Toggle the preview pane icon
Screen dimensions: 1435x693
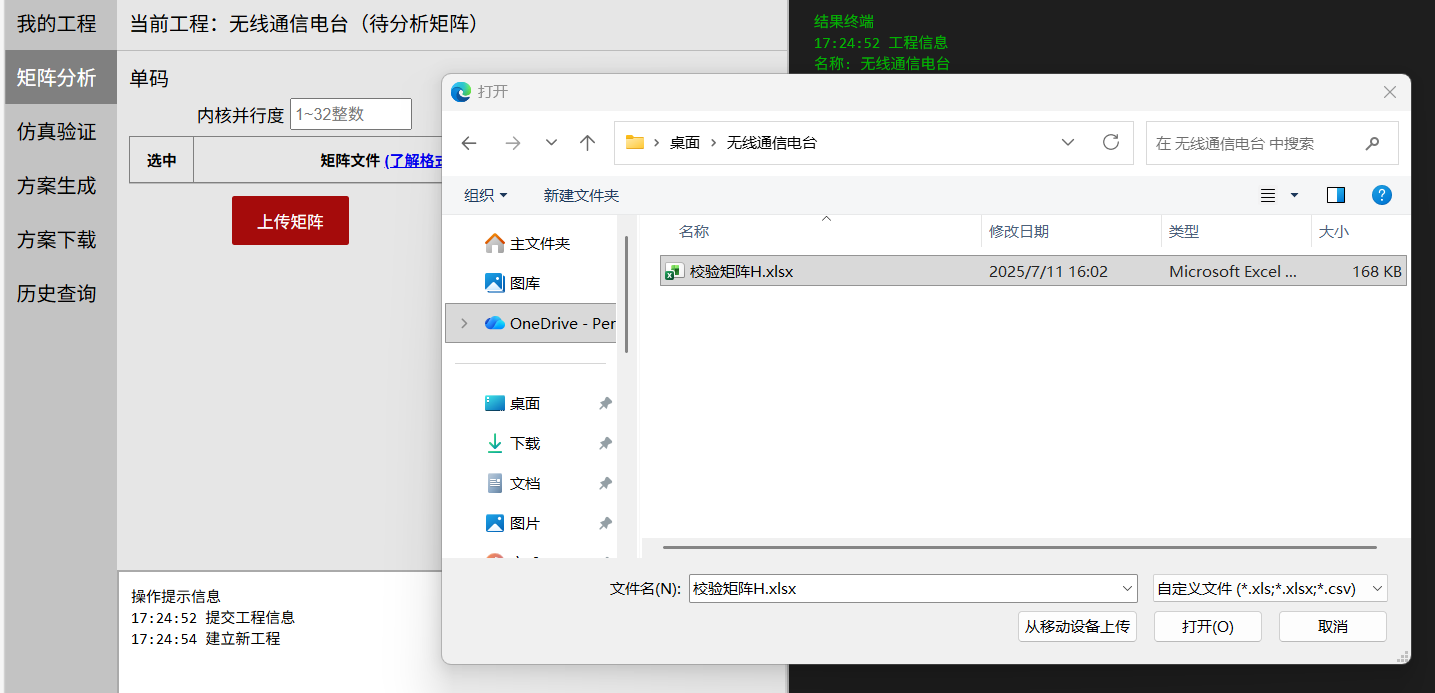click(x=1335, y=195)
